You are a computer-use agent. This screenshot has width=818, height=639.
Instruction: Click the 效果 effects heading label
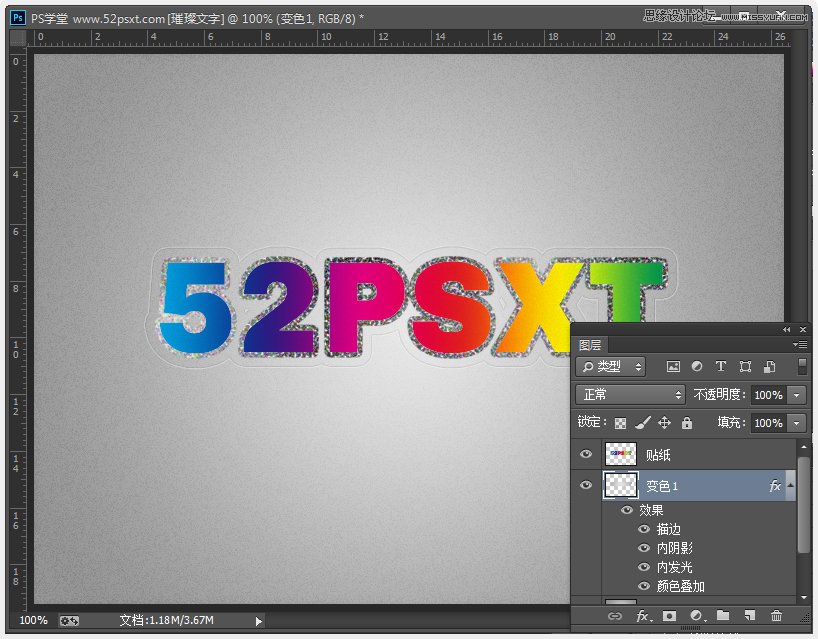point(652,510)
